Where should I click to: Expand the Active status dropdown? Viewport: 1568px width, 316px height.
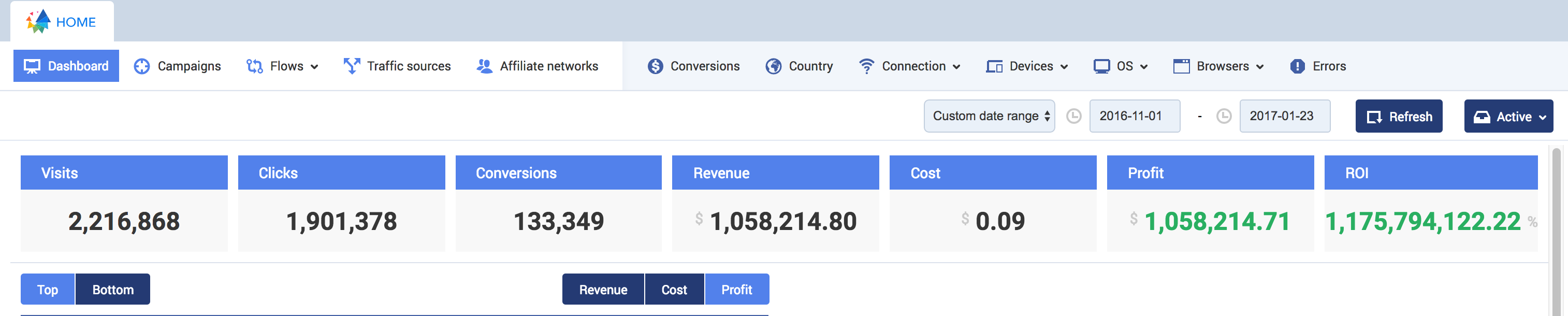click(1508, 116)
